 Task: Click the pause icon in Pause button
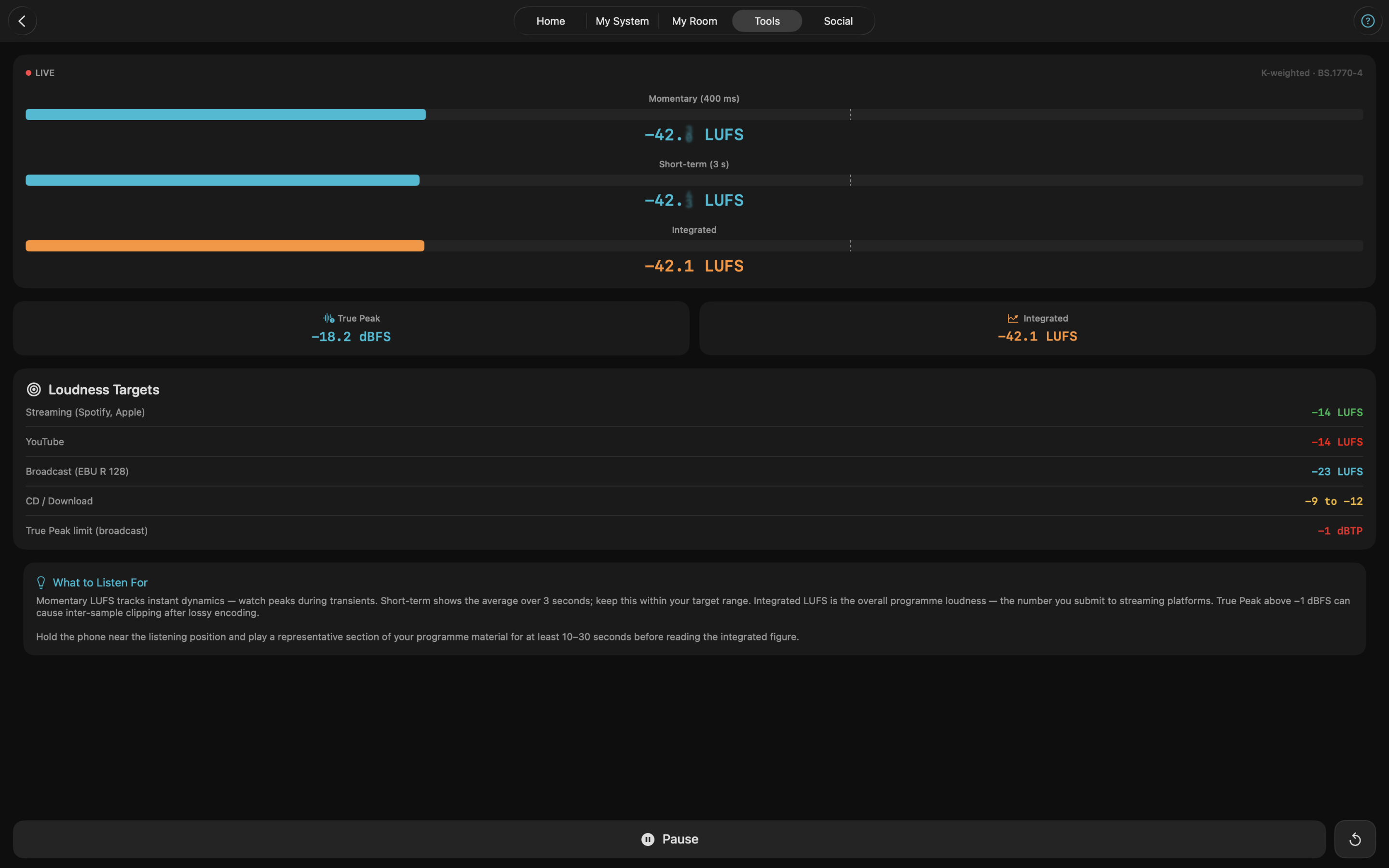click(647, 839)
